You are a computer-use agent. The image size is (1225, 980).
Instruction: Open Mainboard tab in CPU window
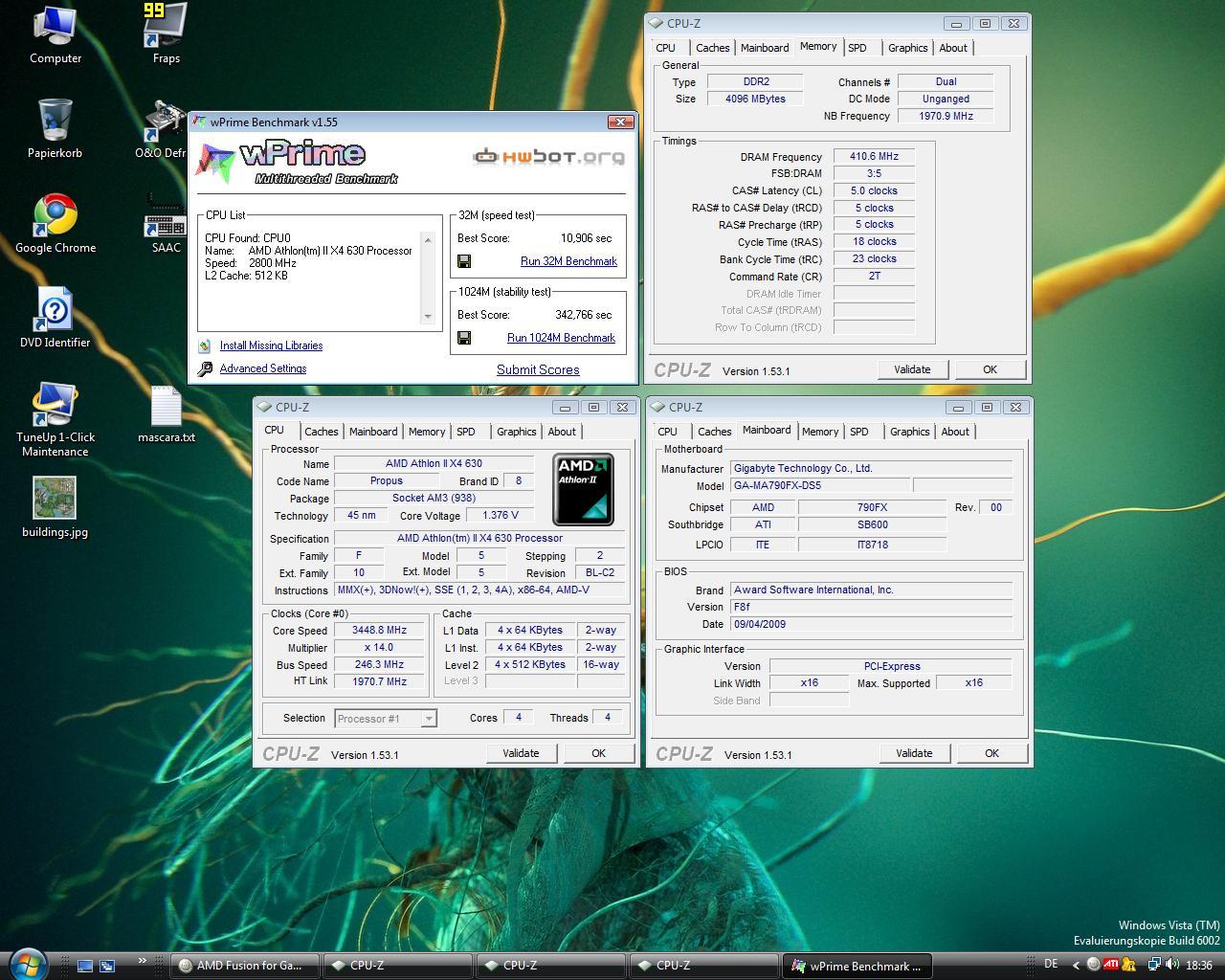tap(373, 432)
